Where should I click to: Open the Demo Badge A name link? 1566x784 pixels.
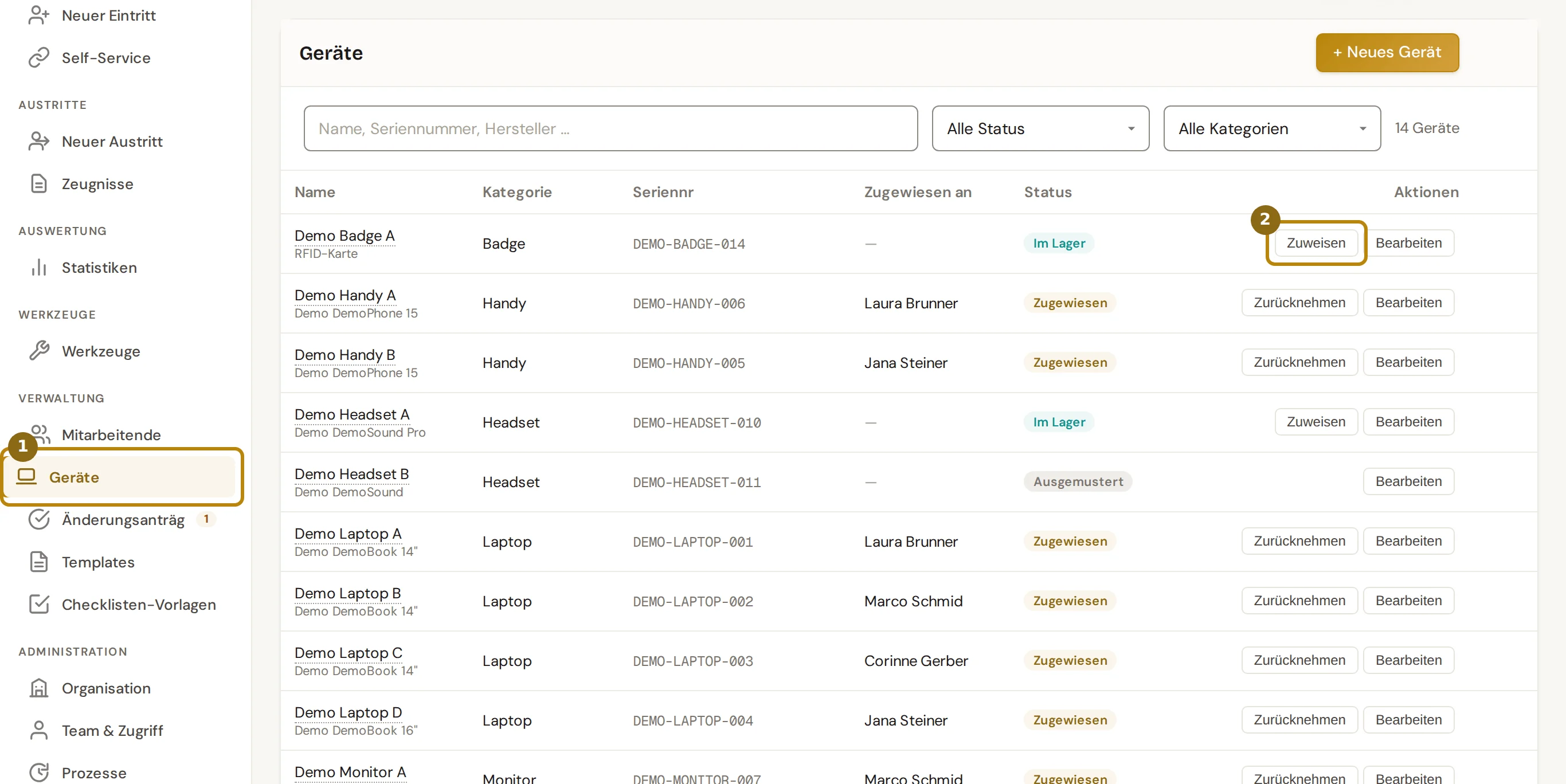point(344,236)
